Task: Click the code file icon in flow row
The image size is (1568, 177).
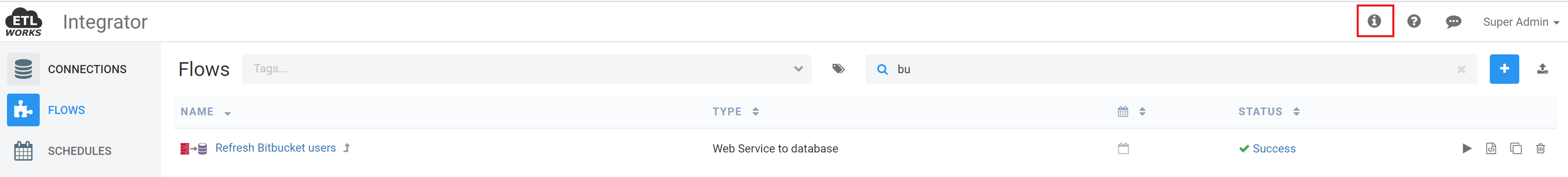Action: point(1491,148)
